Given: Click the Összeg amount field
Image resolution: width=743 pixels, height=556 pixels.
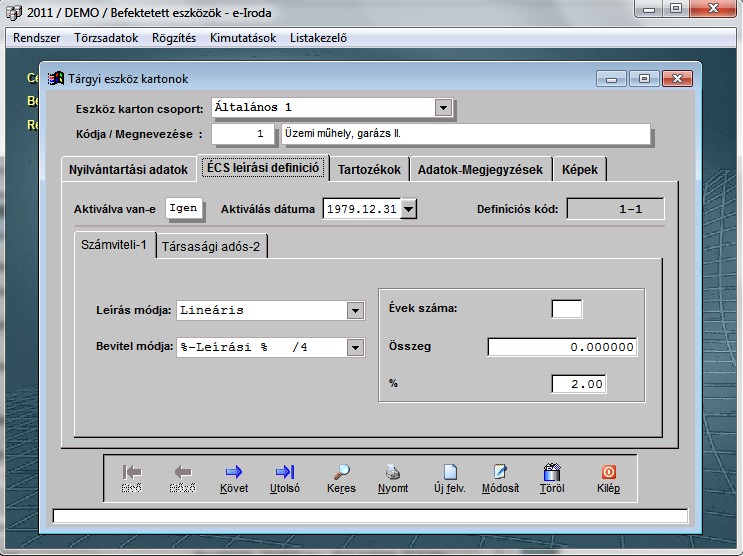Looking at the screenshot, I should (x=562, y=347).
